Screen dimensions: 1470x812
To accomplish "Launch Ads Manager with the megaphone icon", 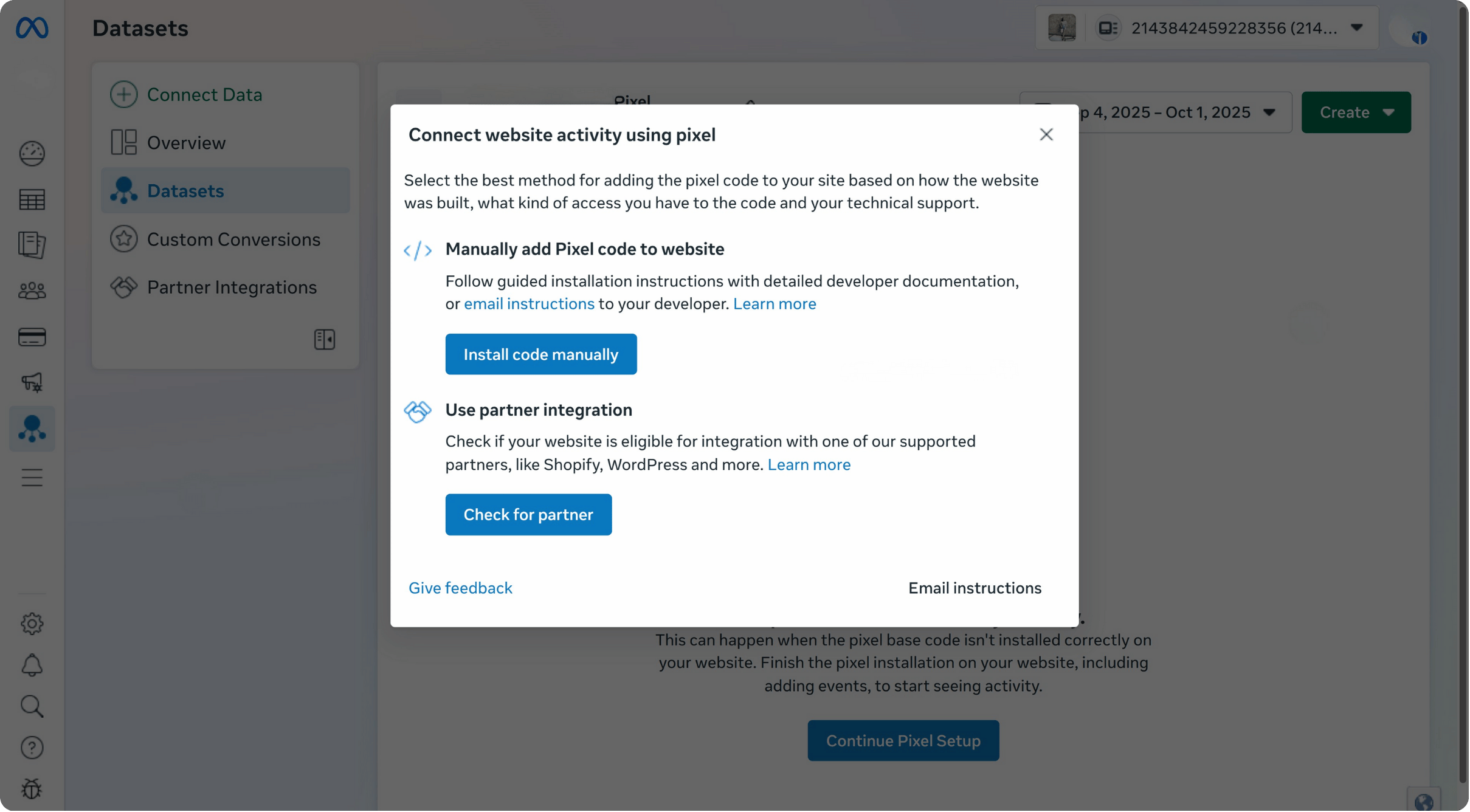I will pos(32,382).
